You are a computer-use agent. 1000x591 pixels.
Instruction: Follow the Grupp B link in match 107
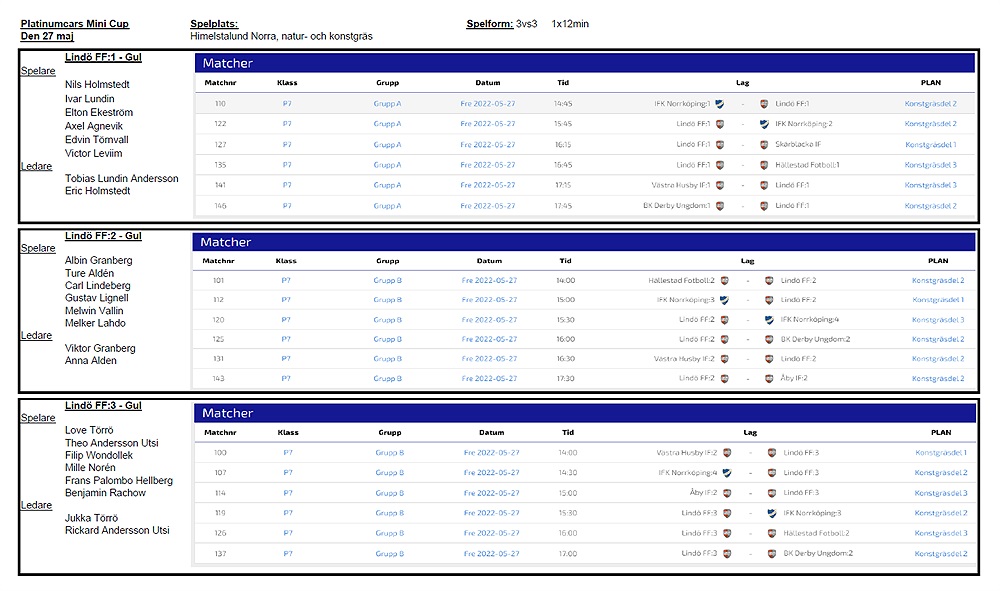pyautogui.click(x=390, y=473)
